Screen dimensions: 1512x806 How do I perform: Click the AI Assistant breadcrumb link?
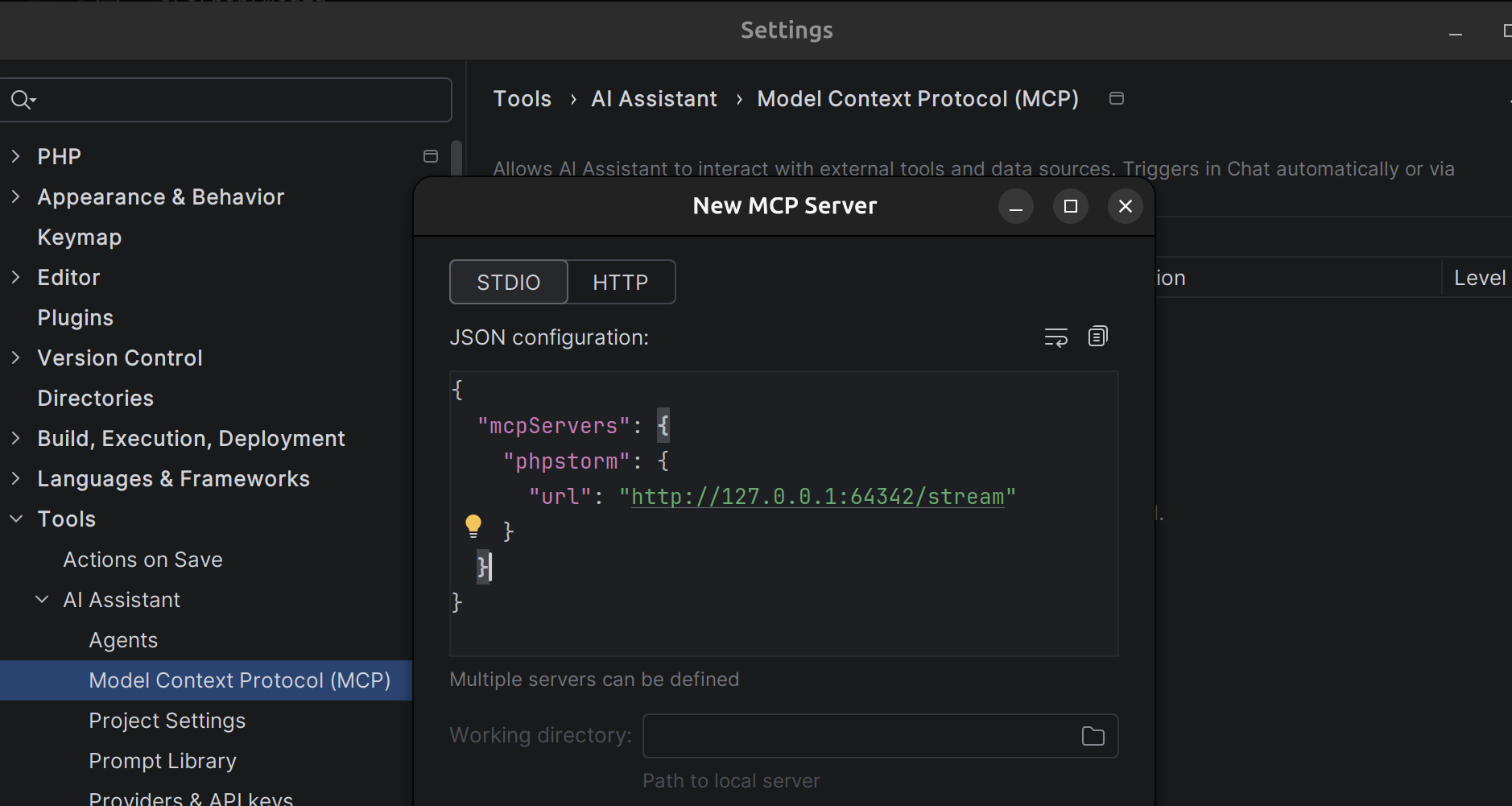click(x=654, y=99)
